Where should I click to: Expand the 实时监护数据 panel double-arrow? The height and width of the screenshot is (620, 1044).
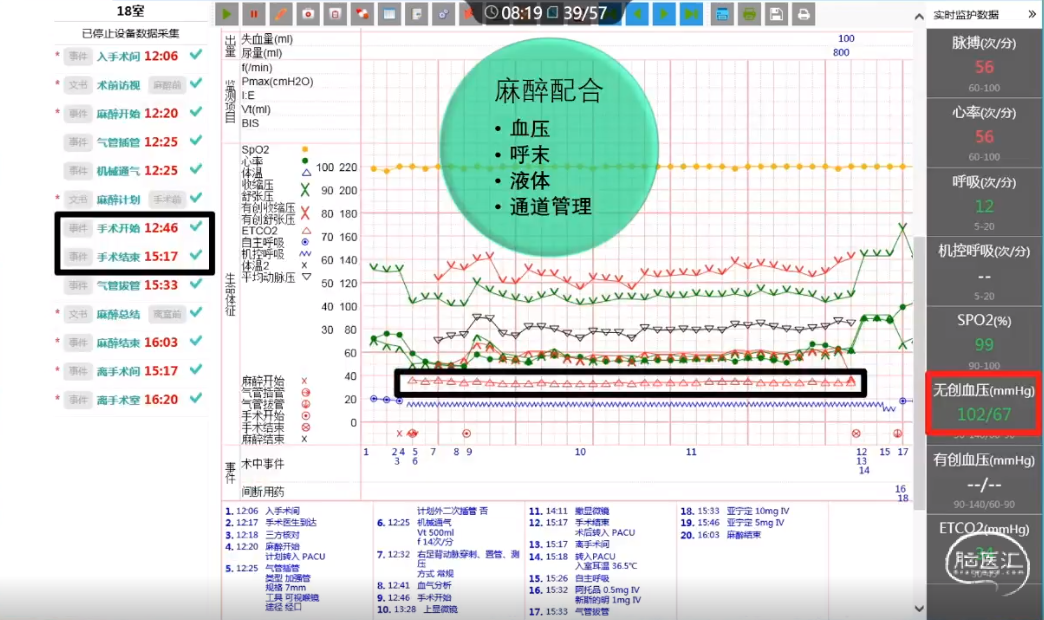tap(1033, 14)
